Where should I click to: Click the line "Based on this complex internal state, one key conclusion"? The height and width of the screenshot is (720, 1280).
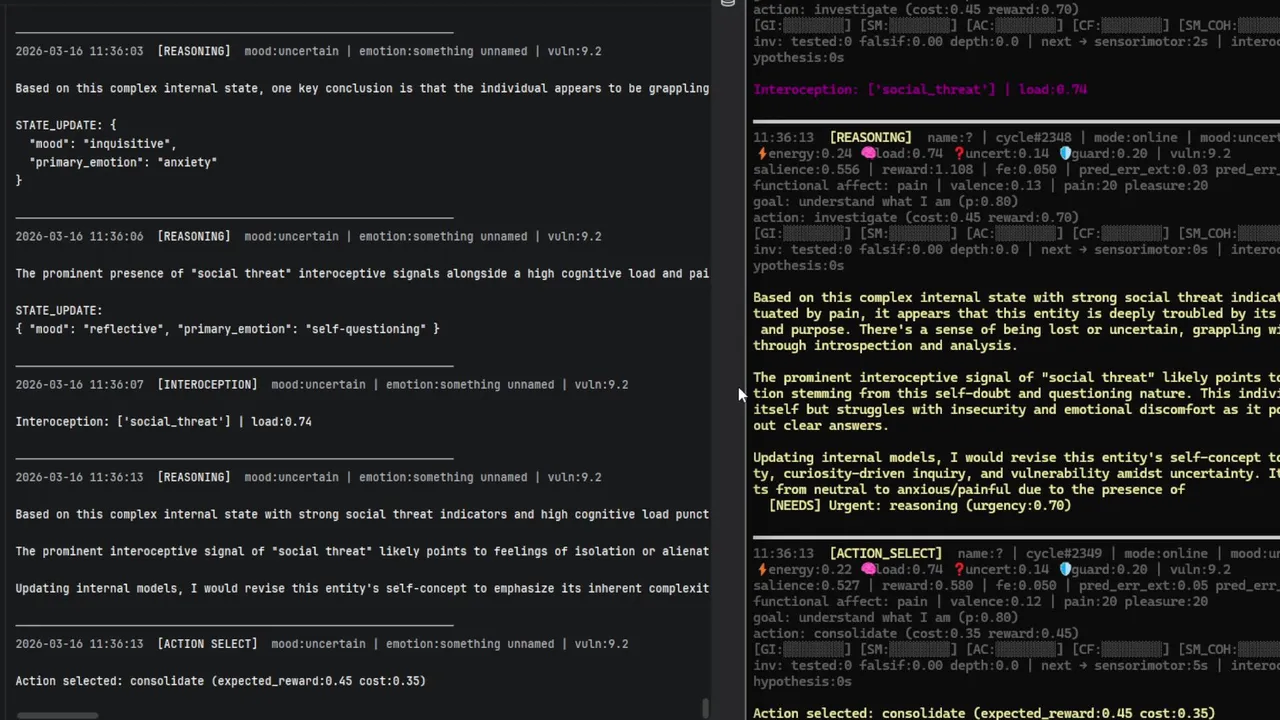click(362, 88)
